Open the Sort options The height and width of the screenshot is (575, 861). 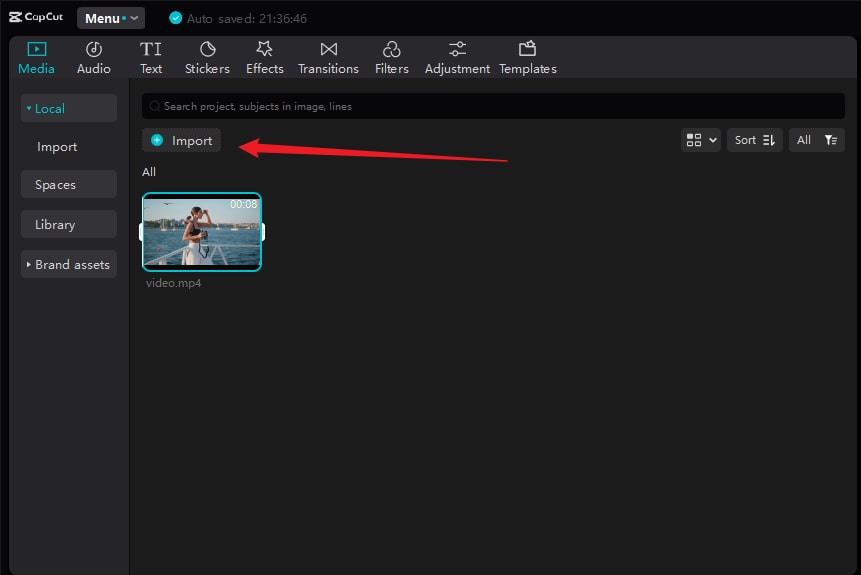[755, 140]
